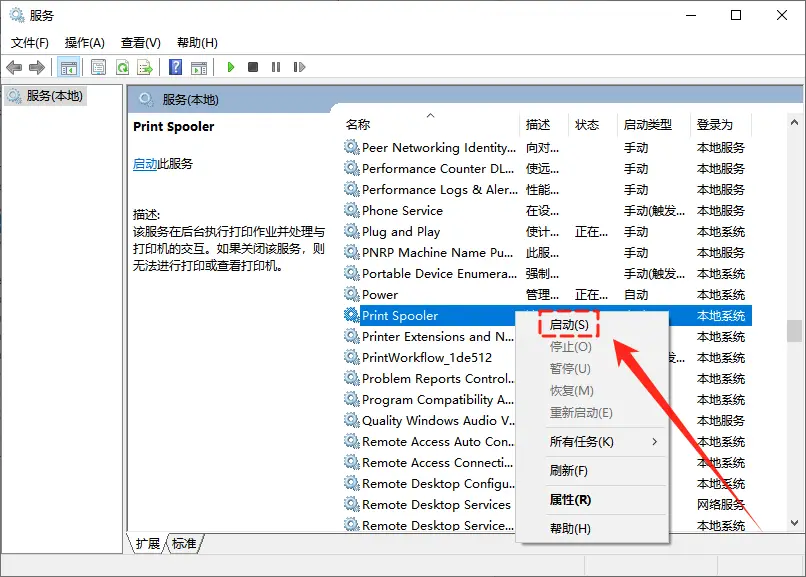This screenshot has width=806, height=577.
Task: Click the back navigation arrow icon
Action: 12,67
